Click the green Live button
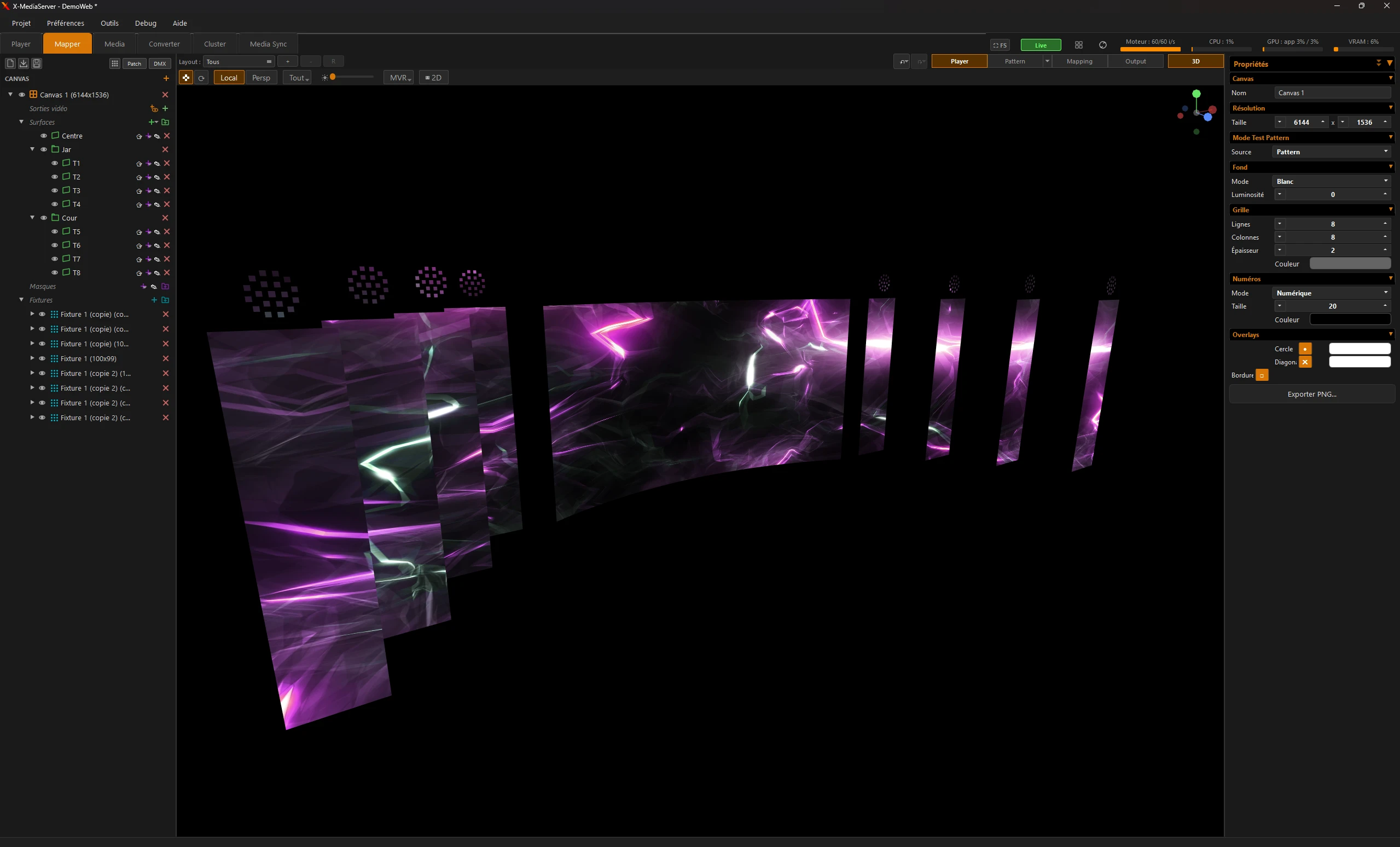This screenshot has width=1400, height=847. [x=1041, y=45]
